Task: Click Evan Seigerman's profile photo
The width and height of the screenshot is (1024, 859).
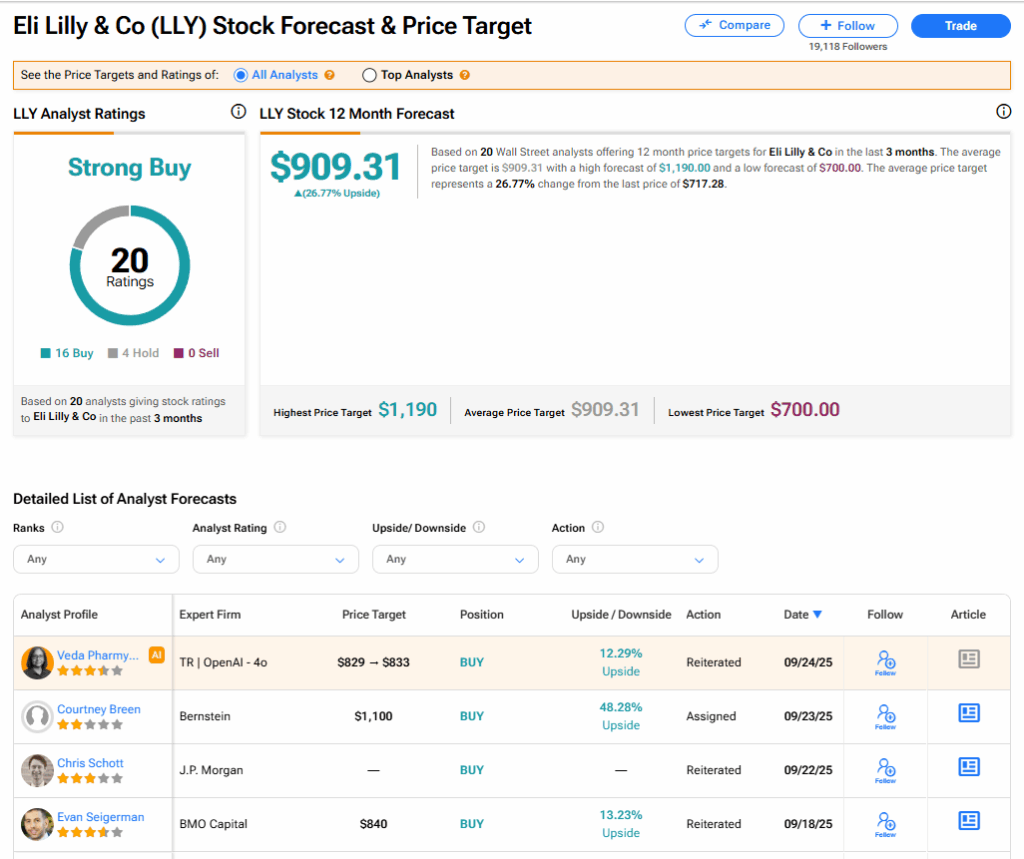Action: click(37, 824)
